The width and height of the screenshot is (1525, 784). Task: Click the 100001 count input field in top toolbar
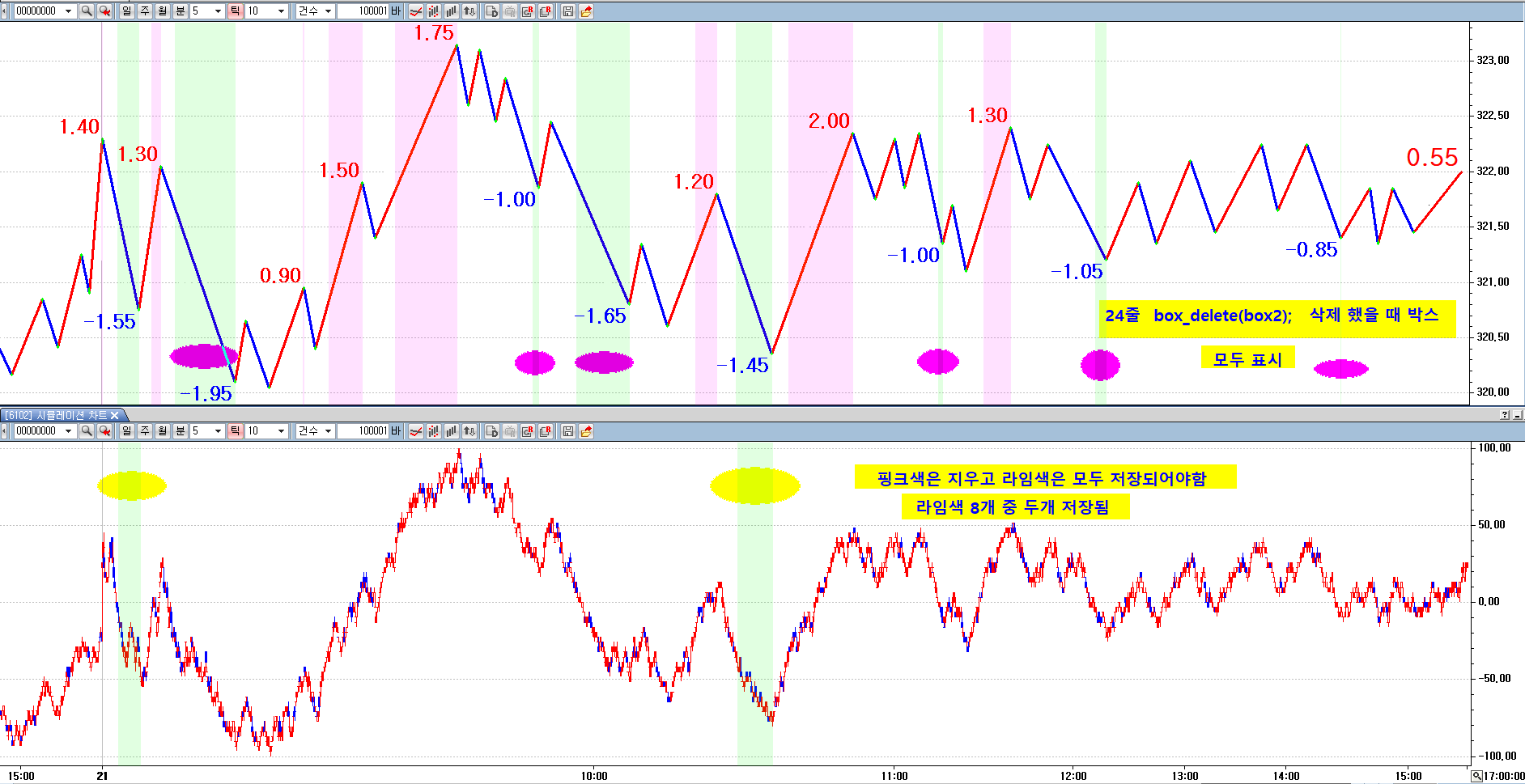pos(363,11)
